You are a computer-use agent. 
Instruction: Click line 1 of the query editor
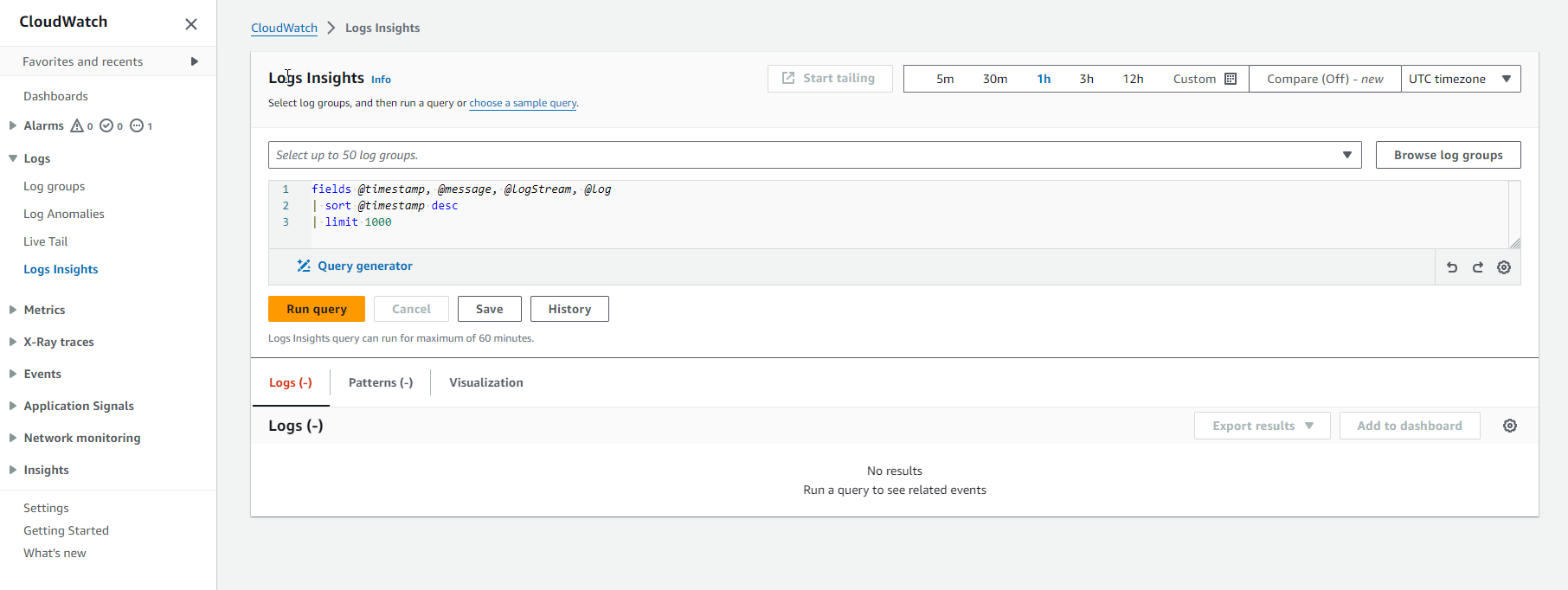coord(461,189)
